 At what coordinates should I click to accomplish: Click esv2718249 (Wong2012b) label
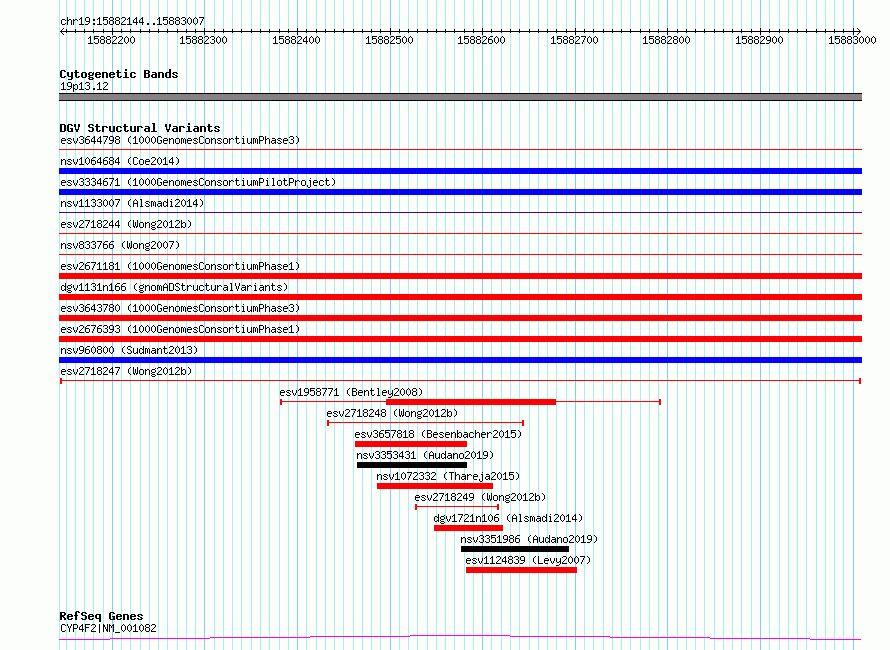point(480,497)
